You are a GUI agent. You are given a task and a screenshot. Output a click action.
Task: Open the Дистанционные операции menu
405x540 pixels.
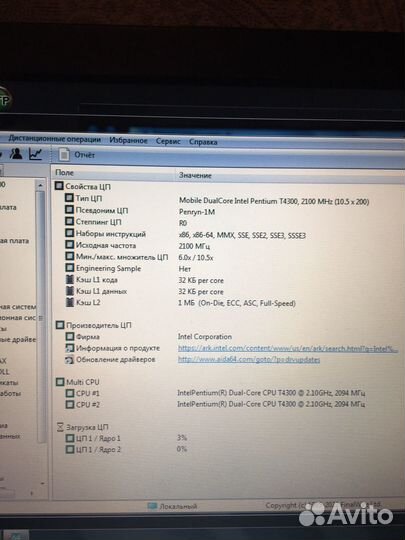click(x=54, y=139)
